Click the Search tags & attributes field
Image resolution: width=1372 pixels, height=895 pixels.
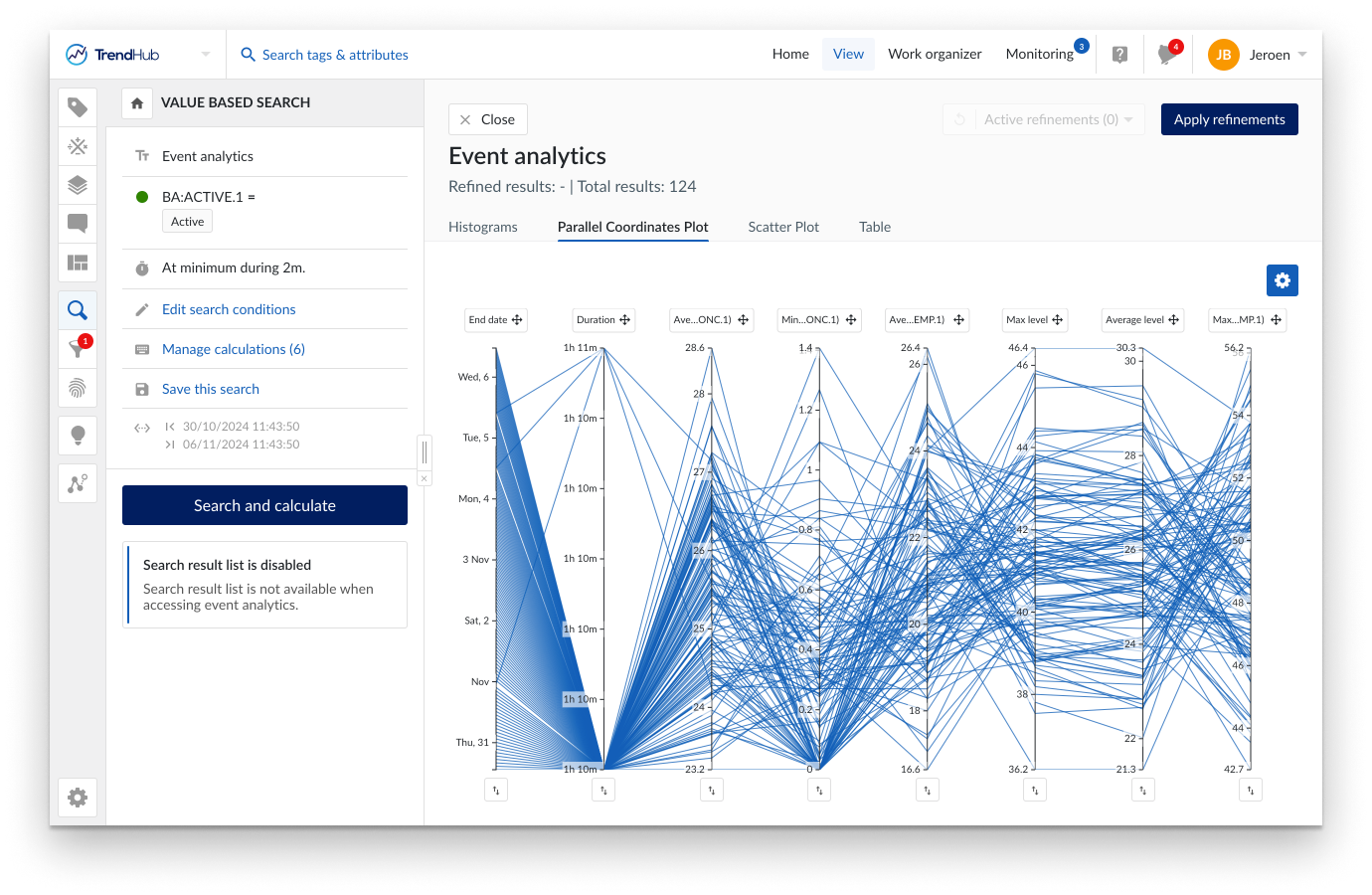pyautogui.click(x=335, y=55)
